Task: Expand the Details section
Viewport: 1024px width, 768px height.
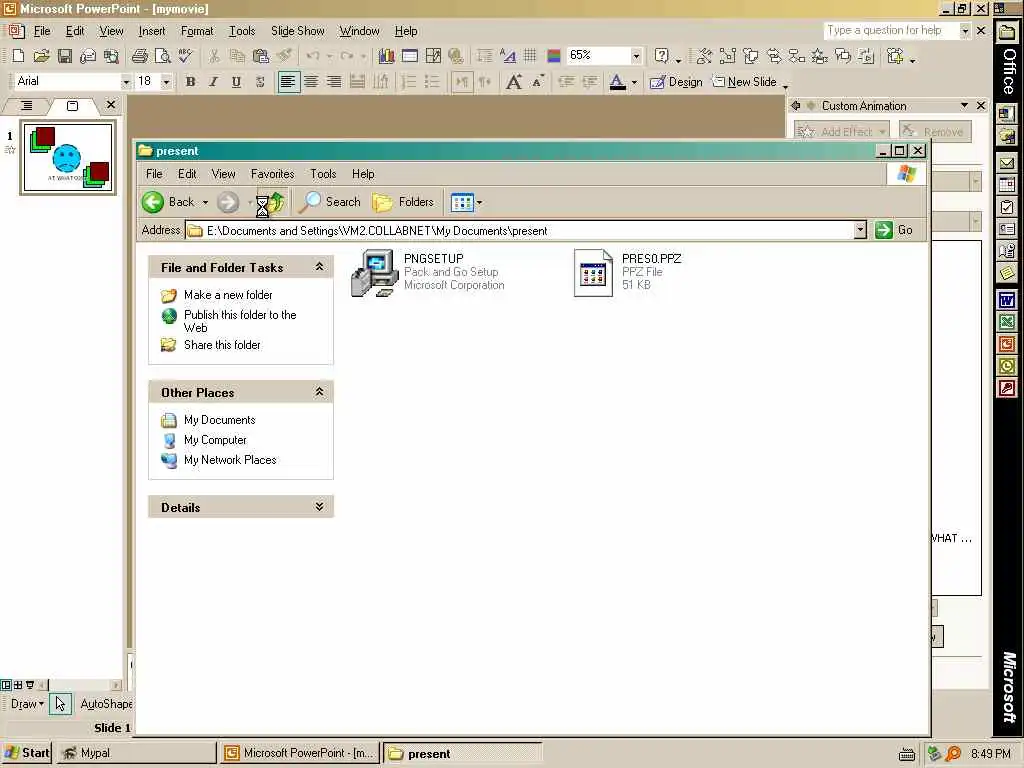Action: [x=319, y=507]
